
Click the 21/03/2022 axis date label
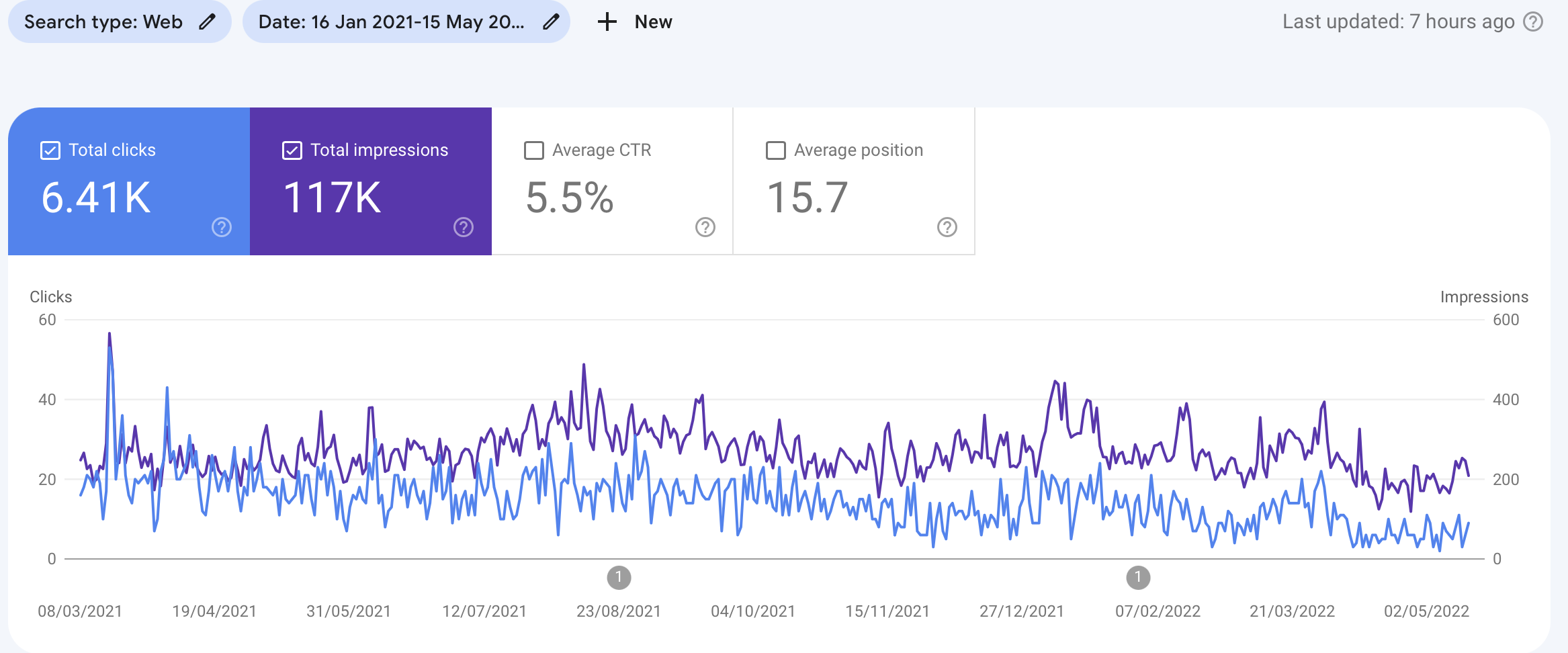pyautogui.click(x=1292, y=611)
